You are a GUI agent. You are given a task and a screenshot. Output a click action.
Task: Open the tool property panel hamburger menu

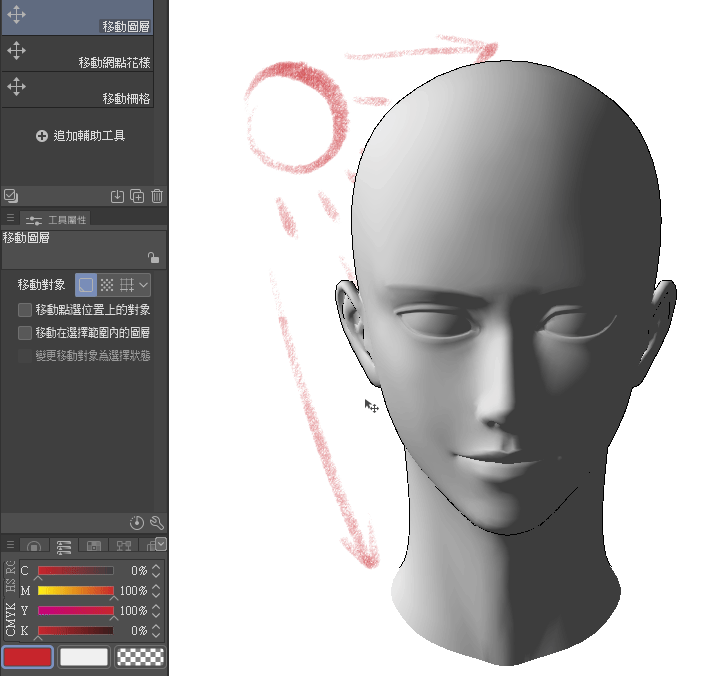[x=10, y=218]
